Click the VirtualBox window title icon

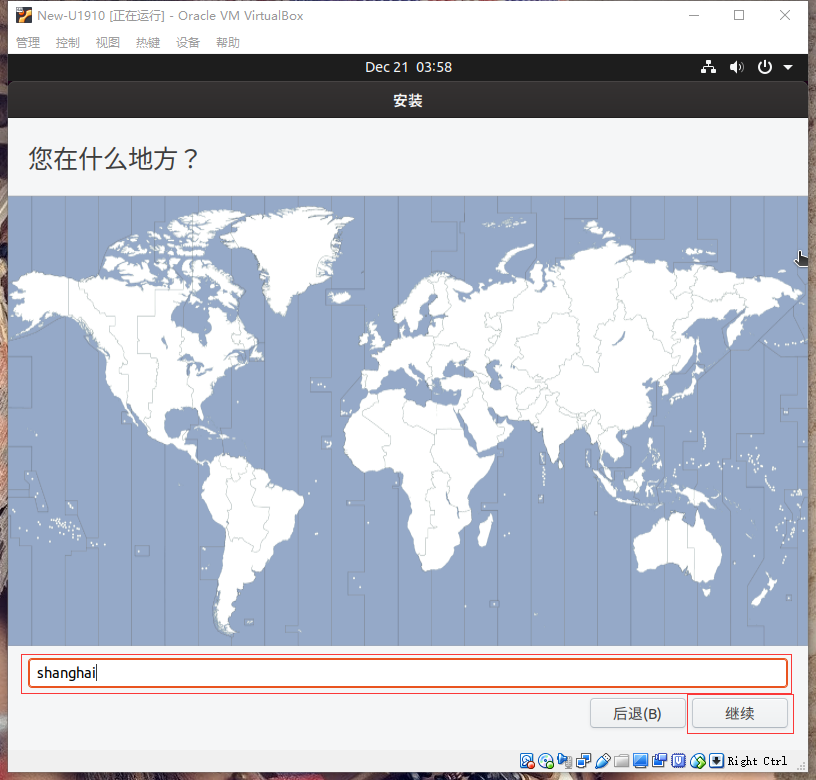click(x=23, y=16)
